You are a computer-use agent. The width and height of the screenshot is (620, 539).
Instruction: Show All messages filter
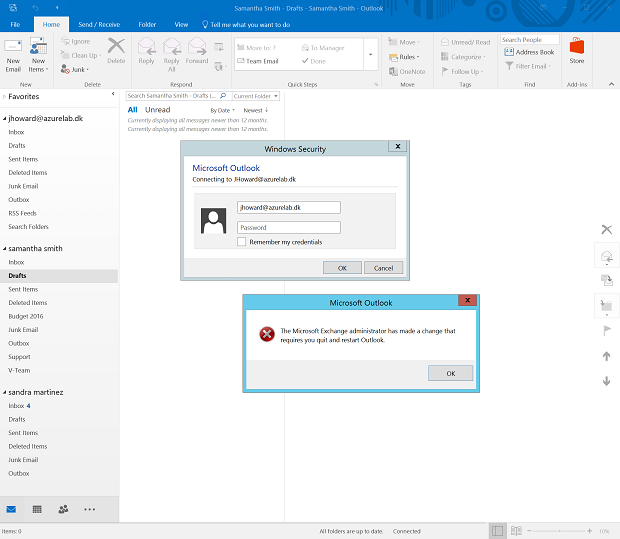tap(132, 110)
